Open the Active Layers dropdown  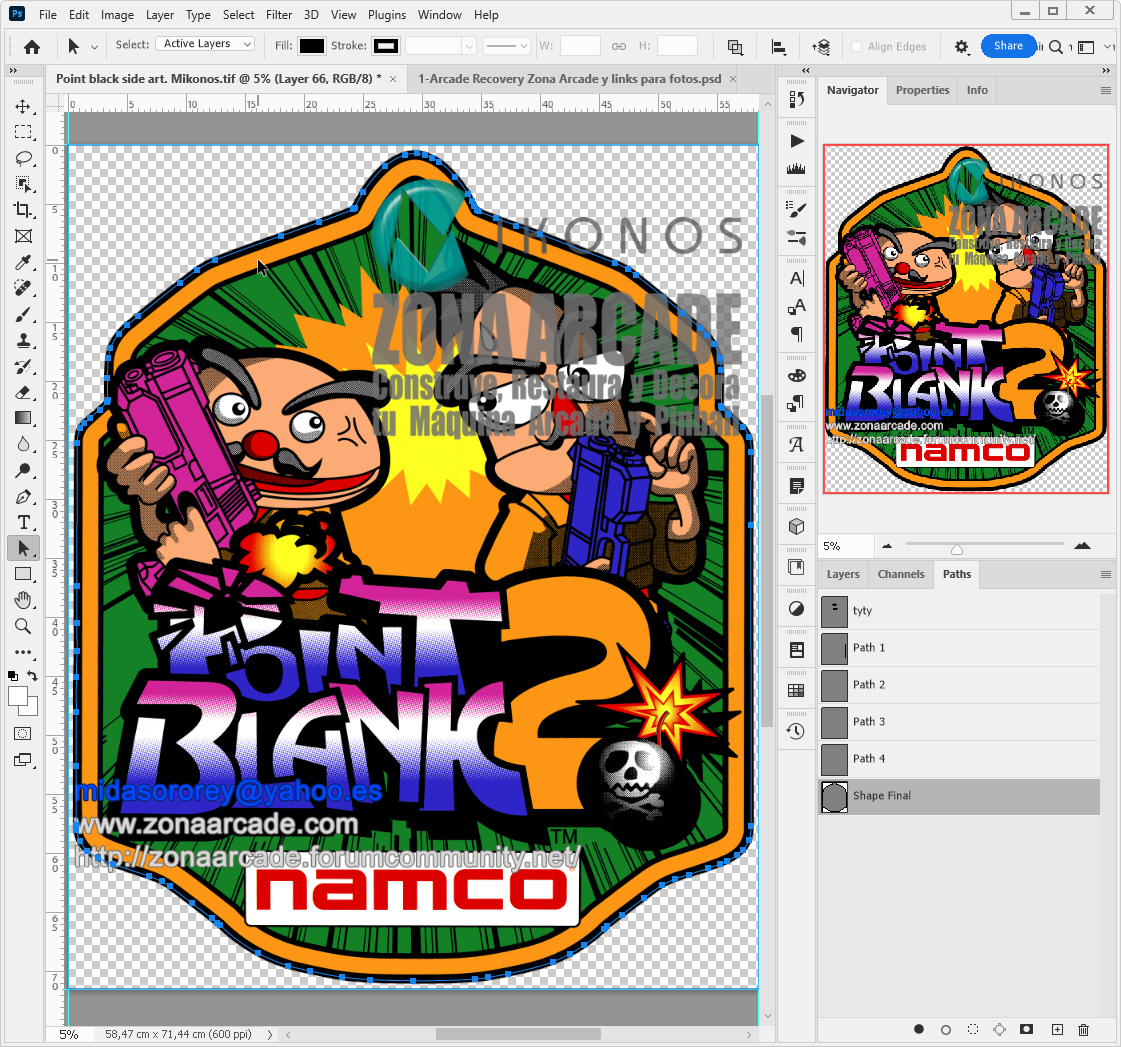click(x=204, y=43)
